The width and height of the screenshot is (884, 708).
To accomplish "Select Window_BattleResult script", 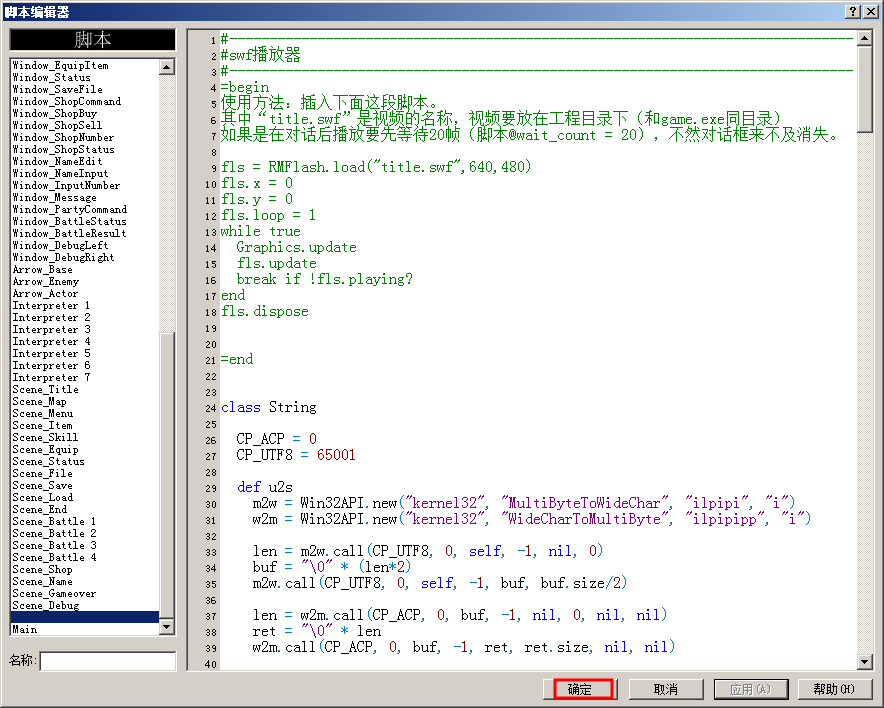I will 69,233.
